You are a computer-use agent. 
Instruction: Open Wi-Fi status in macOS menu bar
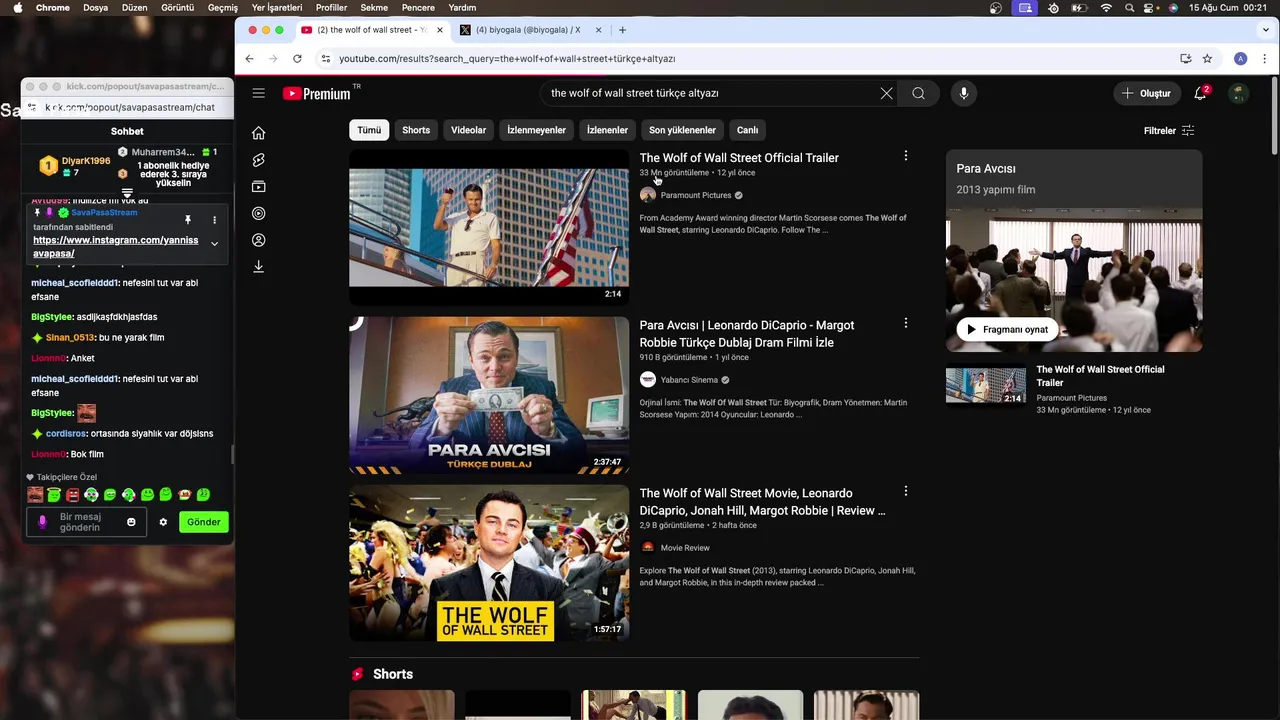[1106, 7]
